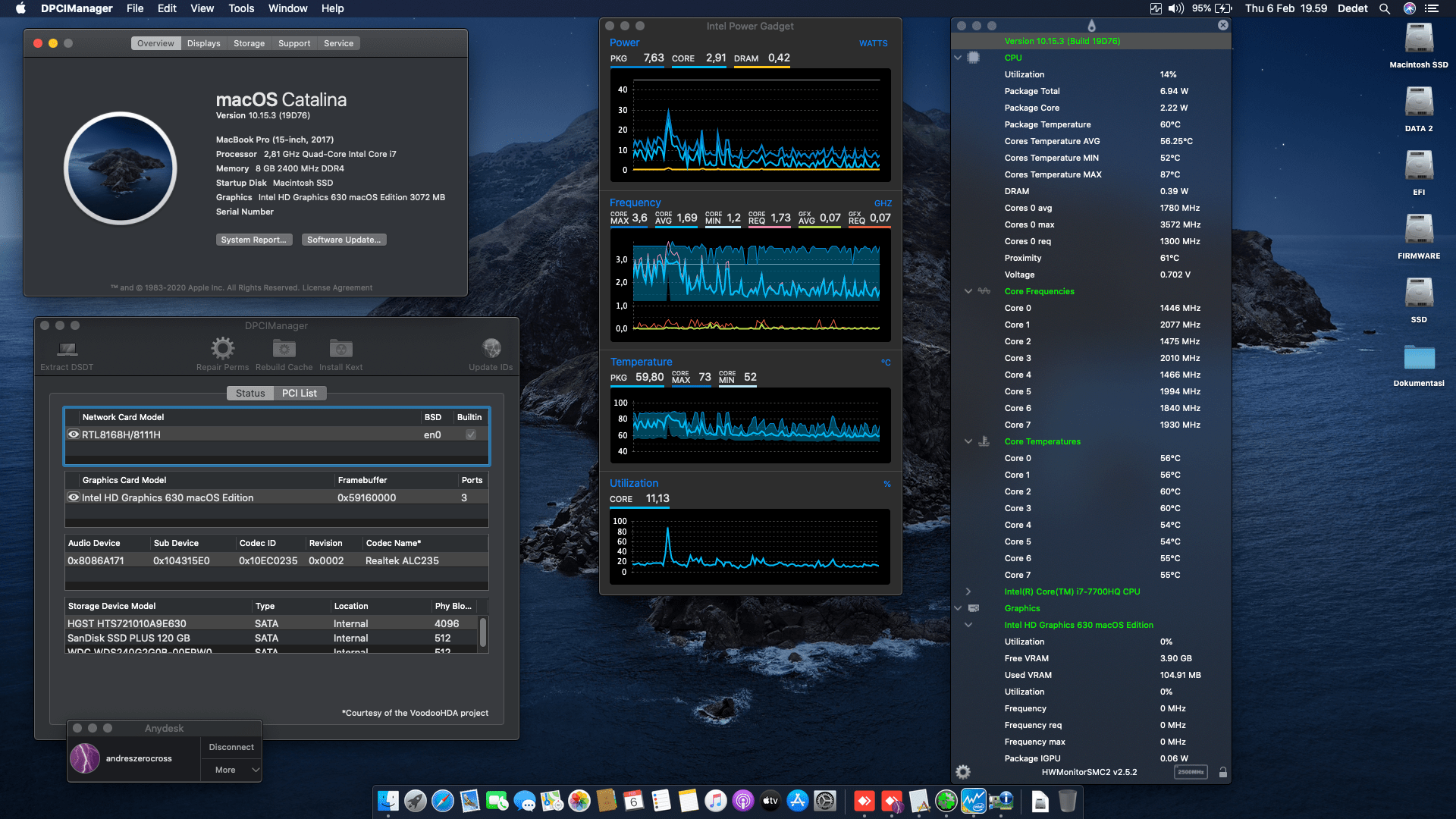1456x819 pixels.
Task: Click the Install Kext toolbar icon
Action: point(340,348)
